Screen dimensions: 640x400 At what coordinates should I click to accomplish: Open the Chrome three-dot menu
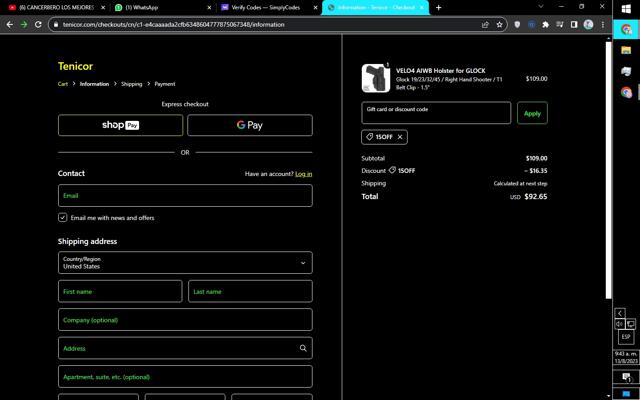pos(602,24)
